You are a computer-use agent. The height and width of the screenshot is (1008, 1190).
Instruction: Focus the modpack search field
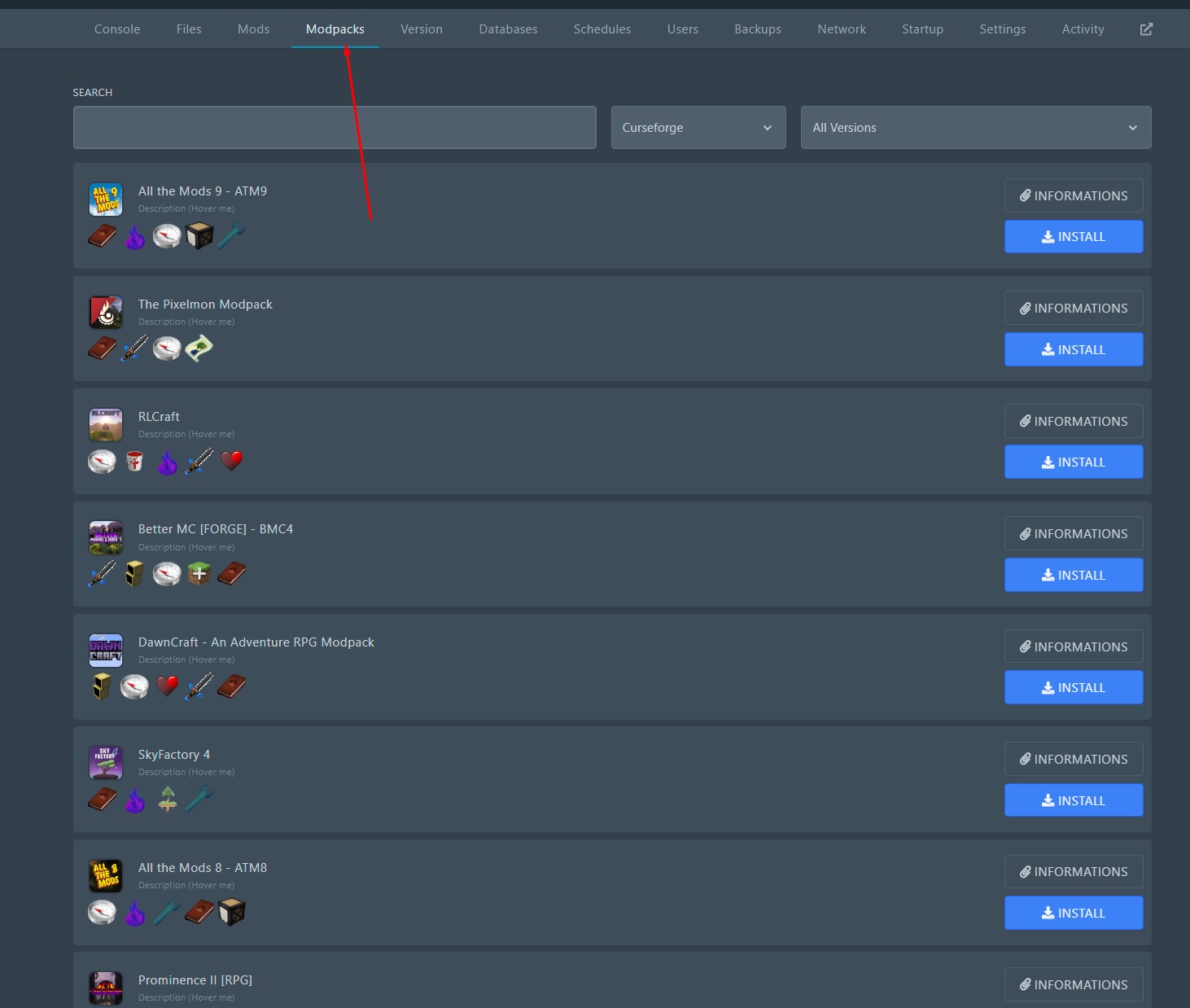pyautogui.click(x=335, y=127)
